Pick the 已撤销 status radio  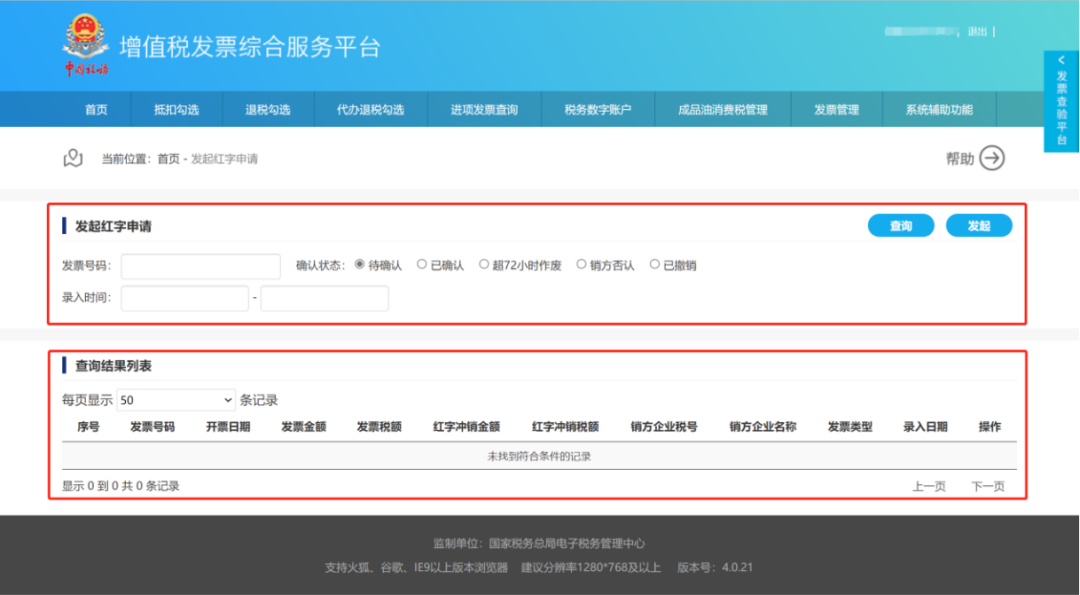tap(655, 265)
